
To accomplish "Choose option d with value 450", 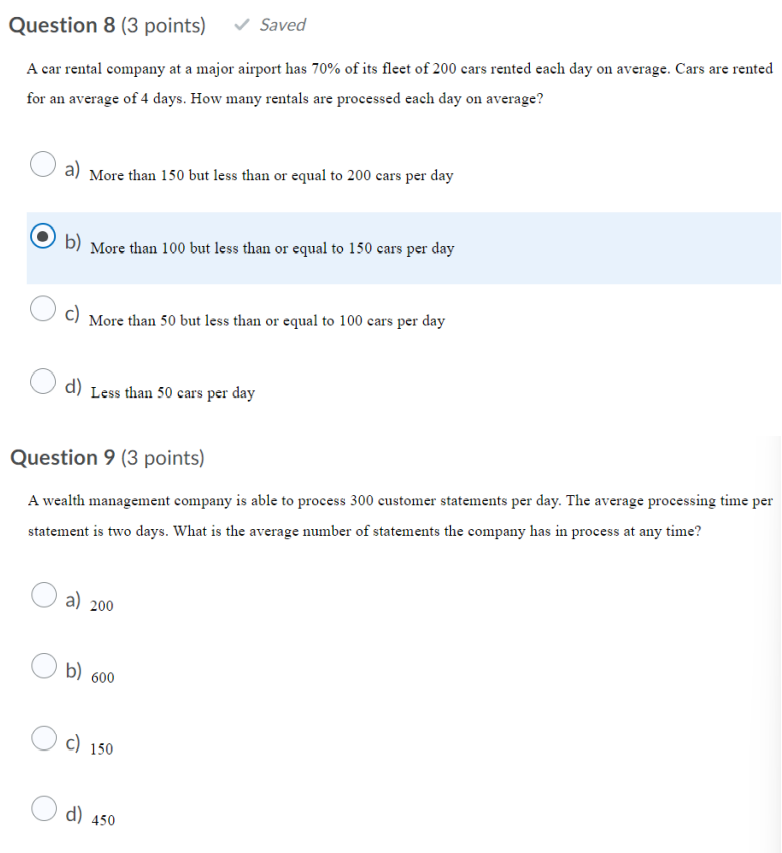I will pyautogui.click(x=44, y=808).
